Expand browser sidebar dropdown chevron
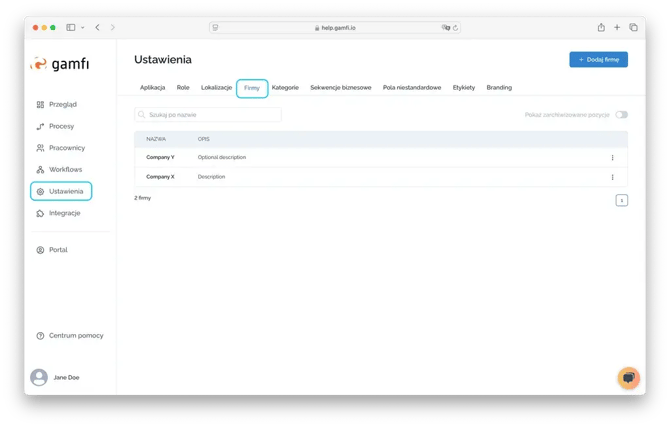The width and height of the screenshot is (670, 427). click(x=83, y=27)
